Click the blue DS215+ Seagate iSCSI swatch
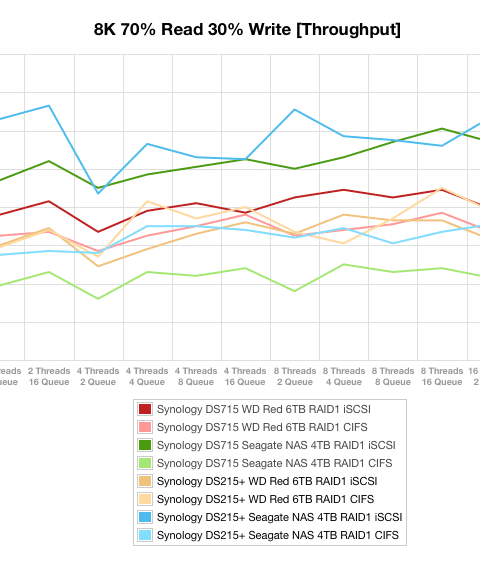The height and width of the screenshot is (579, 480). click(x=145, y=517)
